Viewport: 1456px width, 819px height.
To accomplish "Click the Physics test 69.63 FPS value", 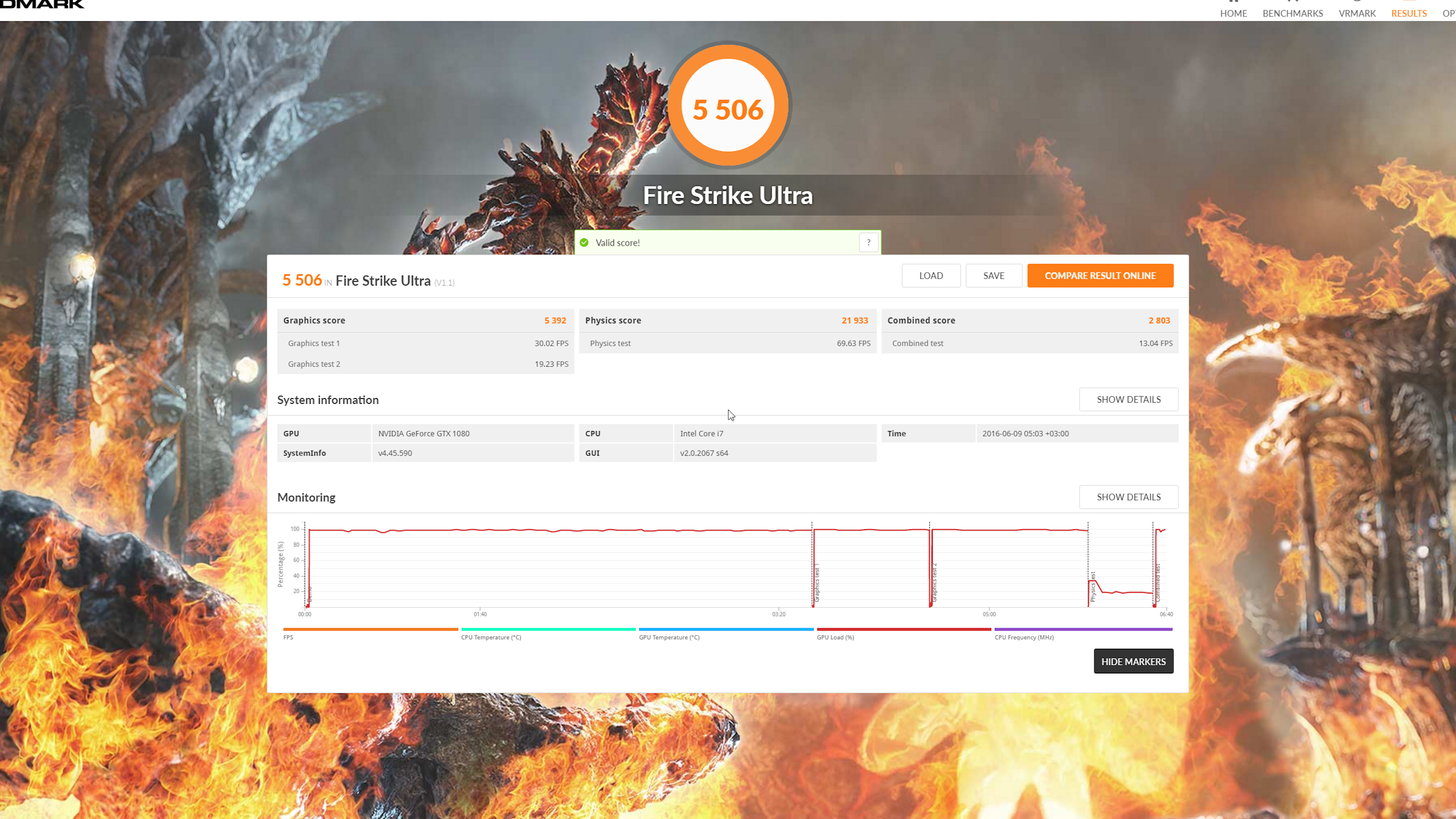I will click(x=854, y=343).
